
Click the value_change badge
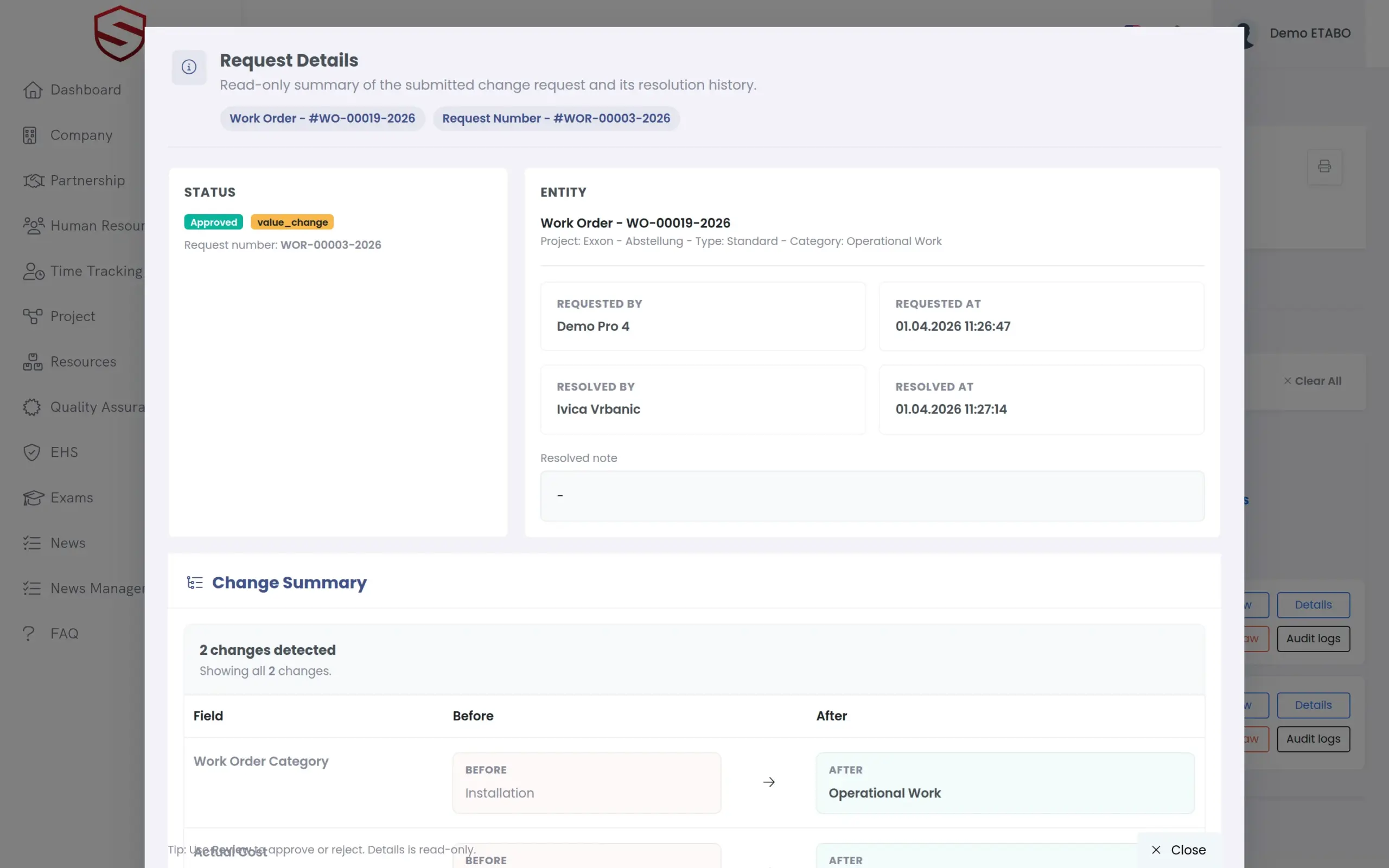point(292,223)
